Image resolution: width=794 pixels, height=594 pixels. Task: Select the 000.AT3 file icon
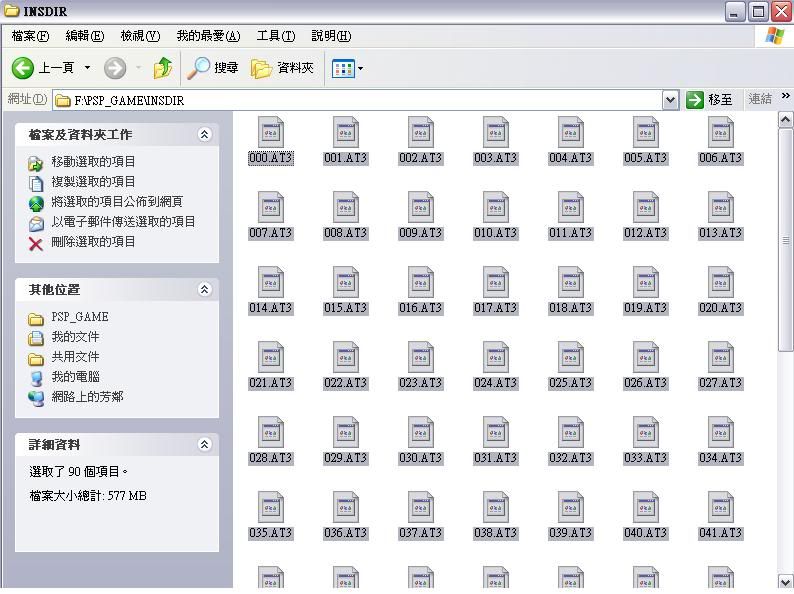click(271, 133)
